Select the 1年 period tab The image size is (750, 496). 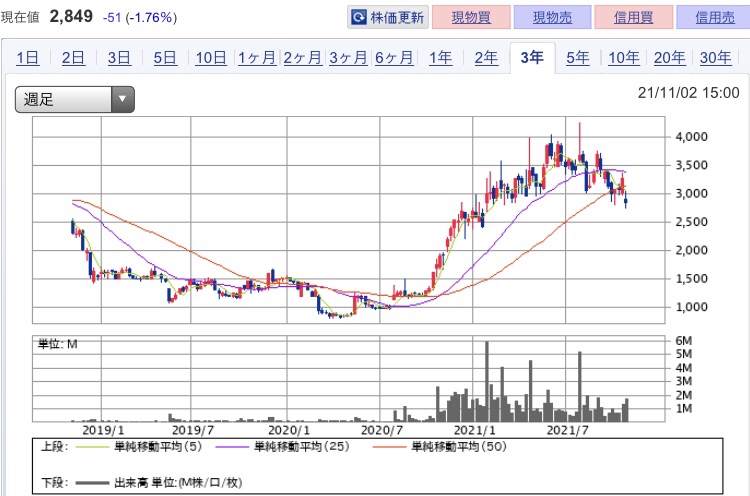440,58
